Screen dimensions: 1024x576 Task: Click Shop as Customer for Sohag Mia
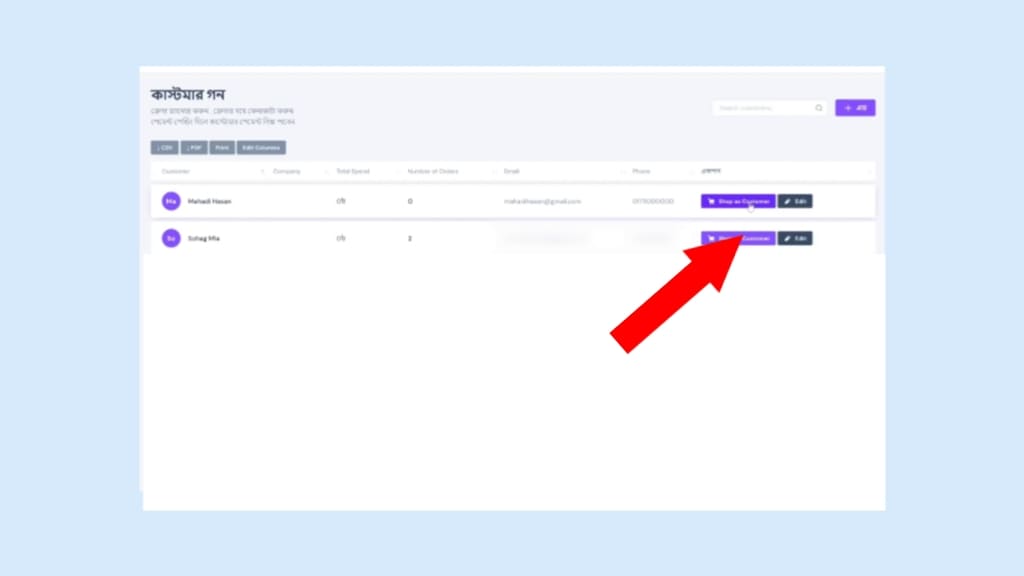tap(738, 238)
